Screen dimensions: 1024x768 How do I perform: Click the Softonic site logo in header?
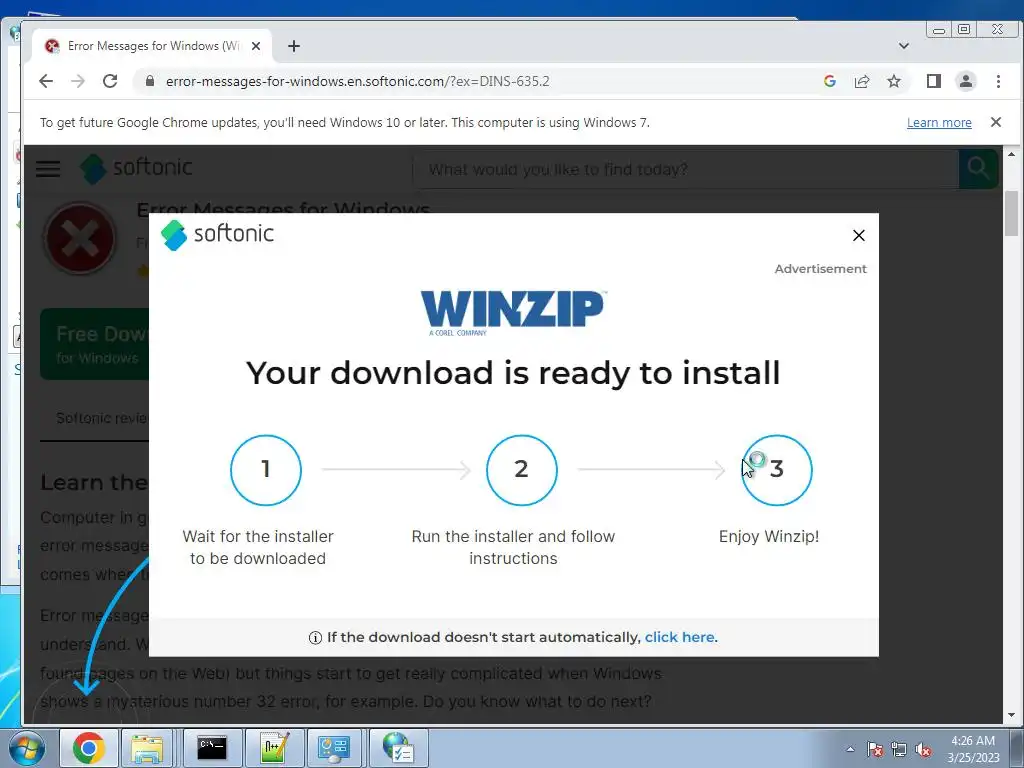coord(136,168)
